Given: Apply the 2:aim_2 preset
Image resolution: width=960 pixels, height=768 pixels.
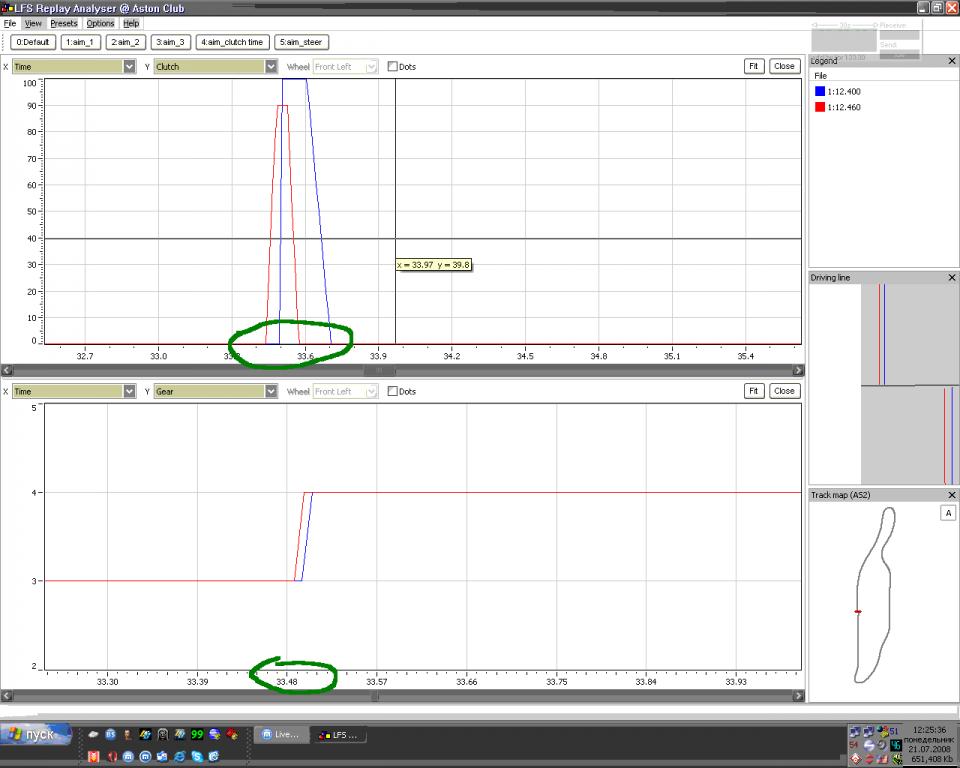Looking at the screenshot, I should coord(126,42).
